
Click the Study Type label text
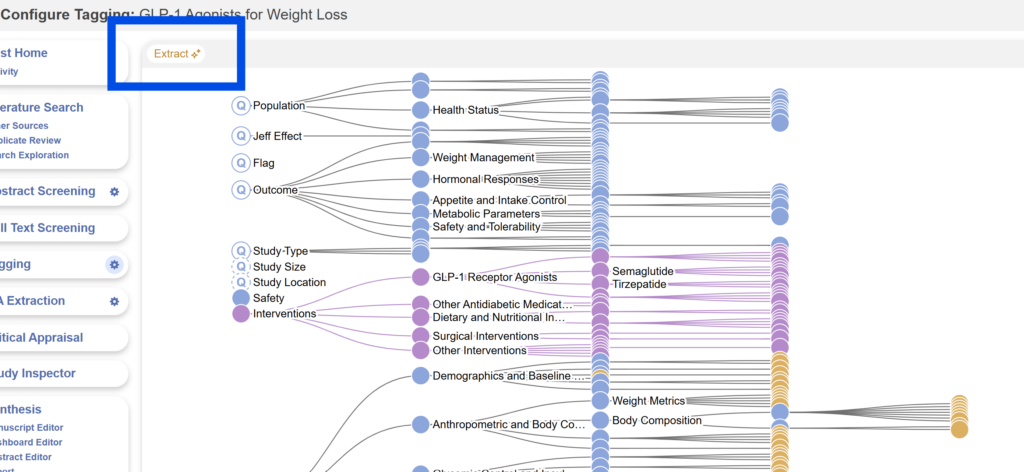[x=280, y=251]
